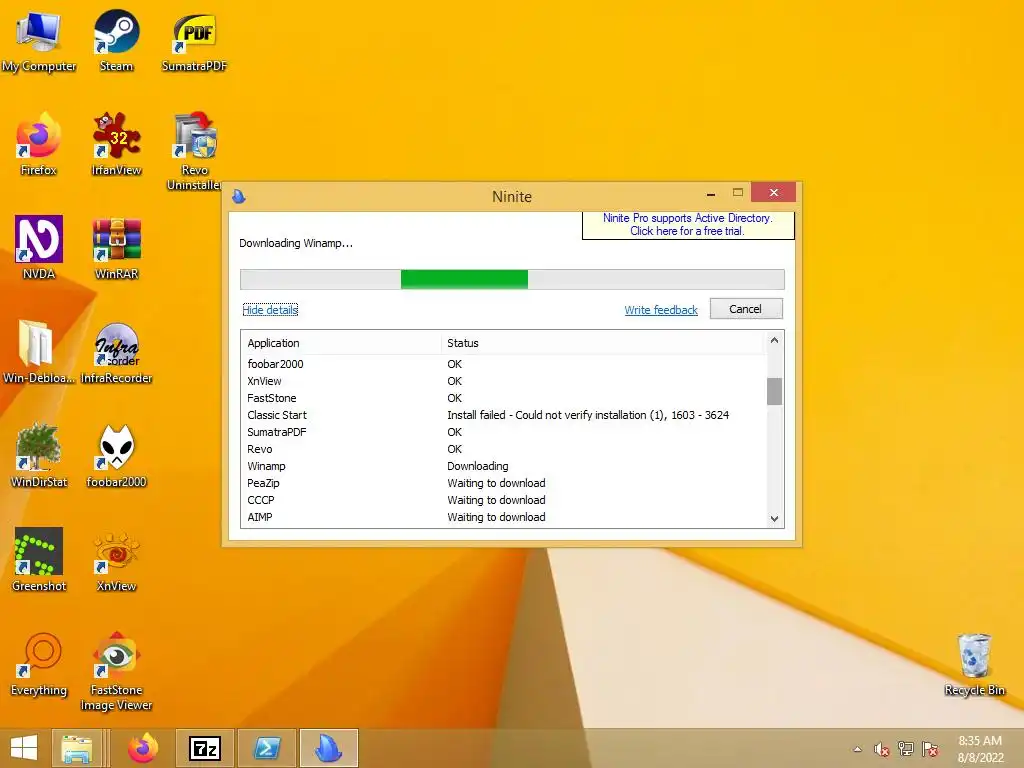Click the Status column header
1024x768 pixels.
[x=602, y=343]
